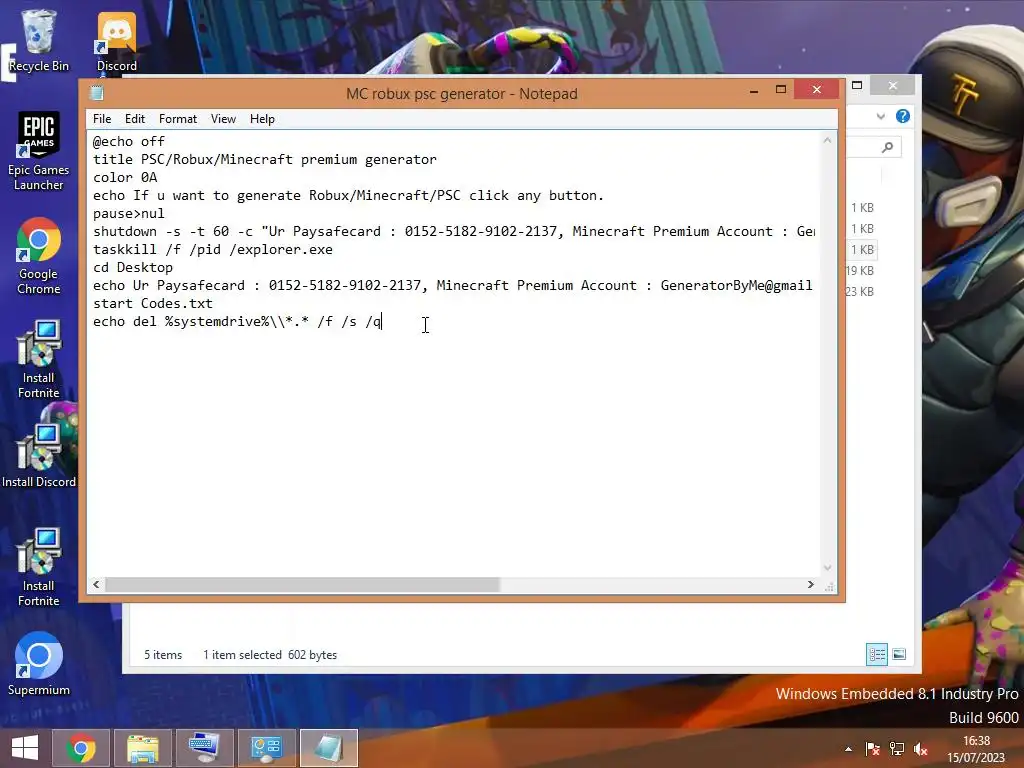Click Notepad's horizontal scrollbar right arrow
1024x768 pixels.
810,584
